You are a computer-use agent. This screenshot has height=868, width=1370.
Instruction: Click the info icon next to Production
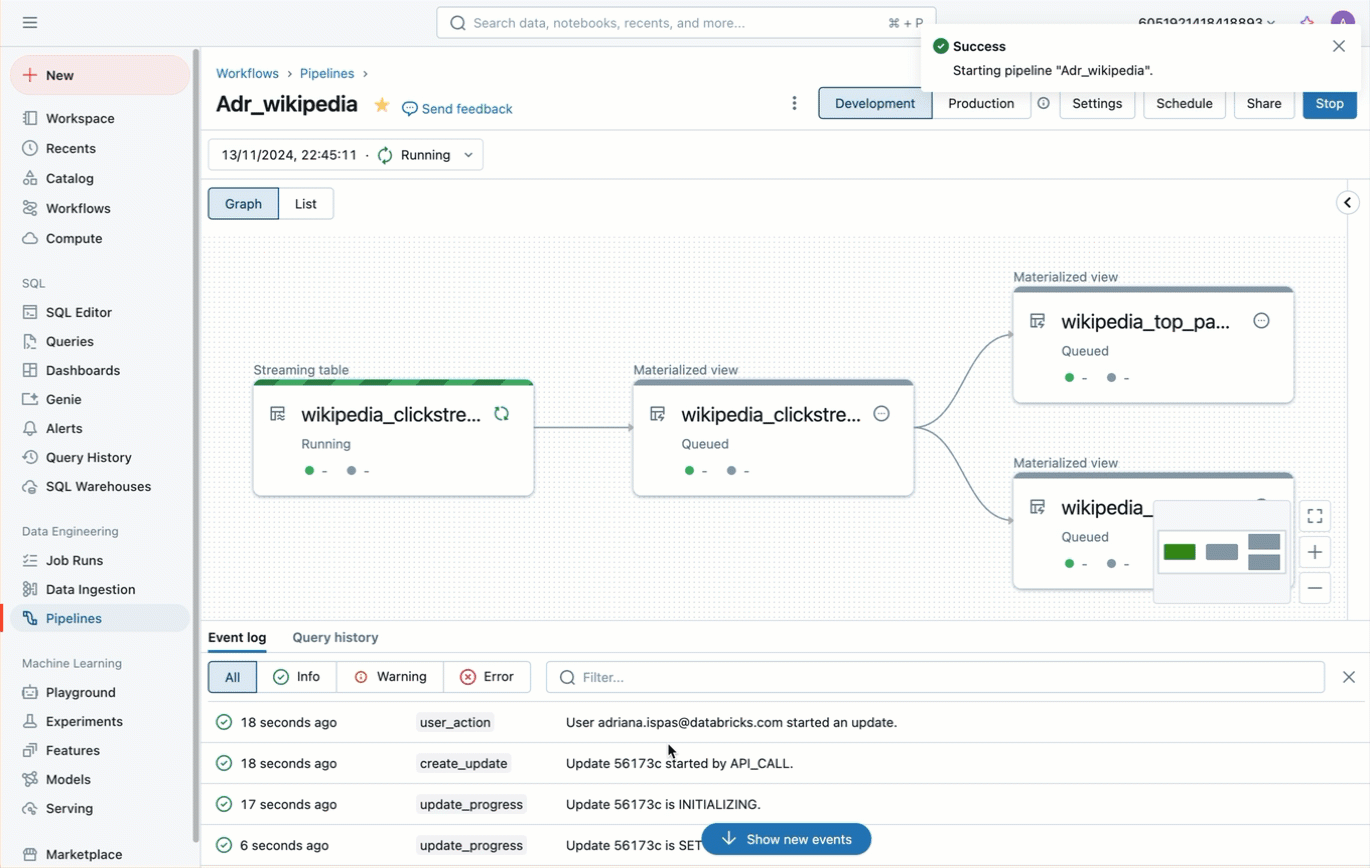(1043, 104)
